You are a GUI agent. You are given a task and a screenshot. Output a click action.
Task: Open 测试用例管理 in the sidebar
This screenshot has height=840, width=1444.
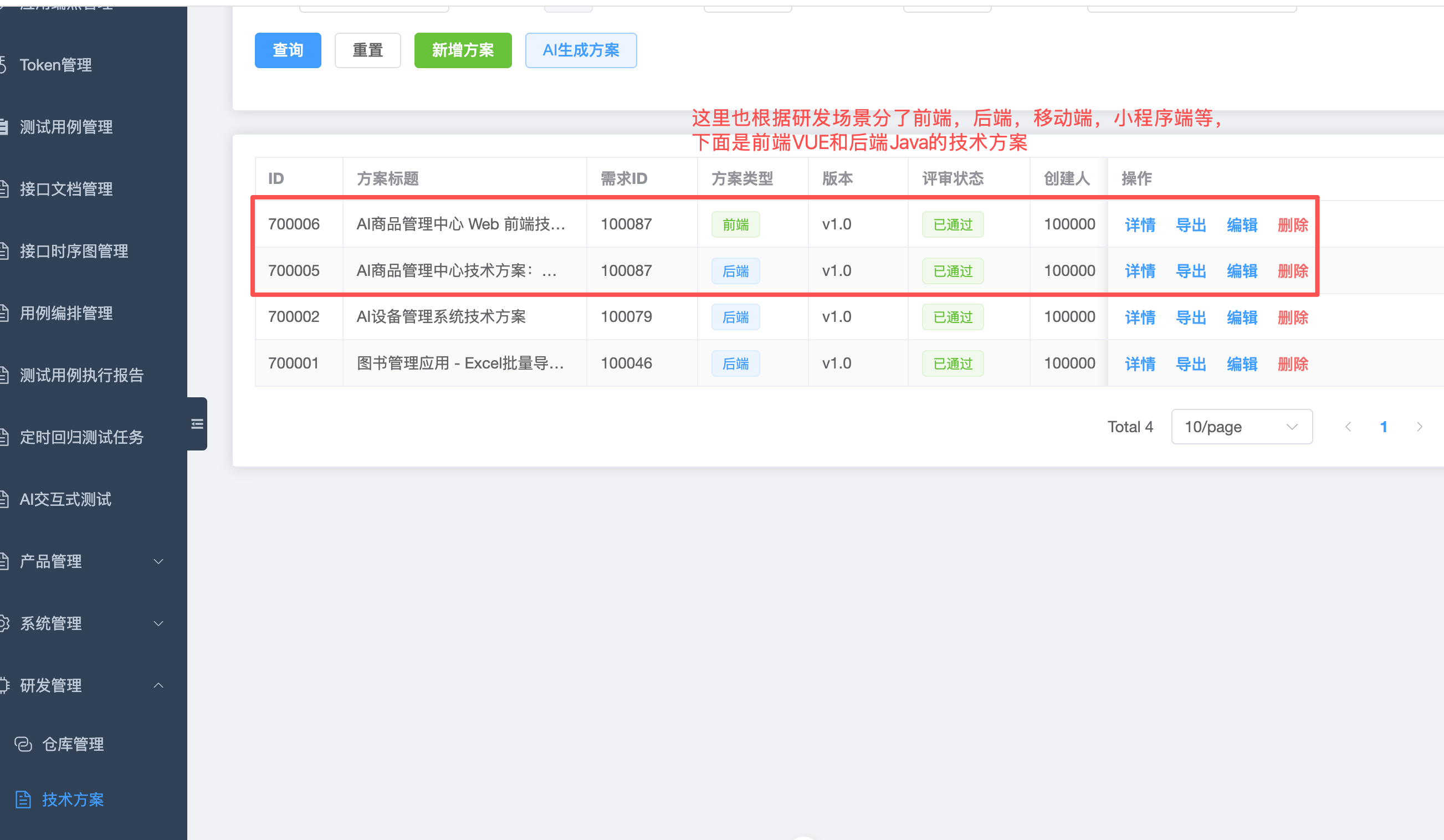click(66, 127)
